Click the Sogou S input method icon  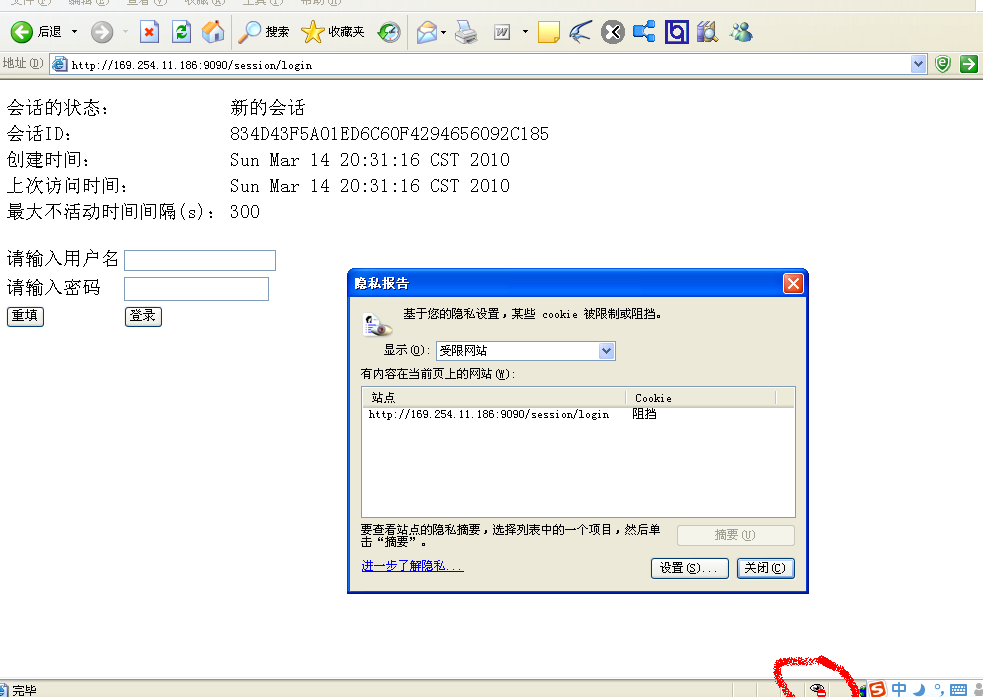point(878,689)
